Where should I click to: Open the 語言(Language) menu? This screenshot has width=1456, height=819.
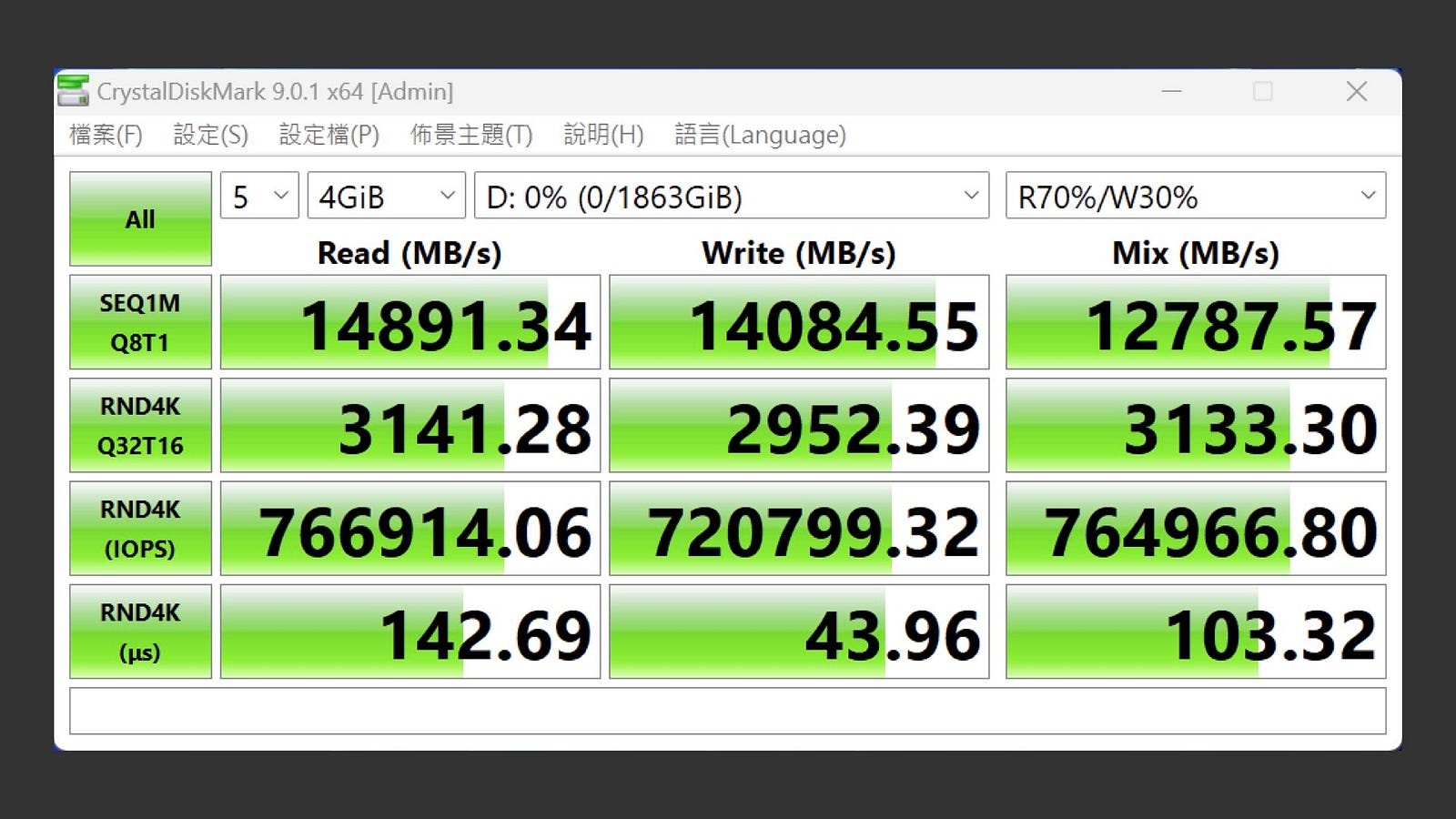tap(760, 135)
